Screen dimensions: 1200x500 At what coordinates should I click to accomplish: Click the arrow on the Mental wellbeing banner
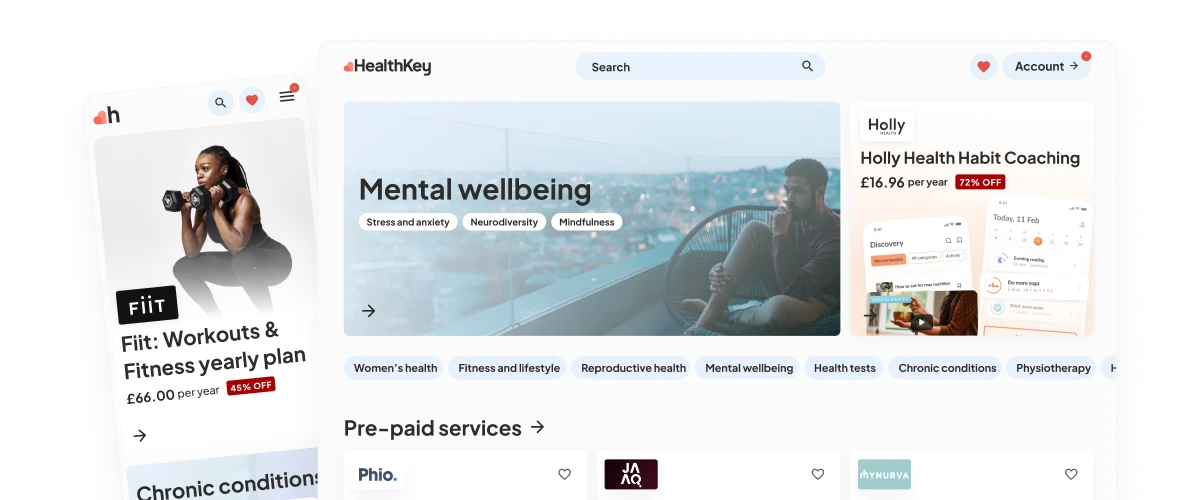pyautogui.click(x=369, y=311)
